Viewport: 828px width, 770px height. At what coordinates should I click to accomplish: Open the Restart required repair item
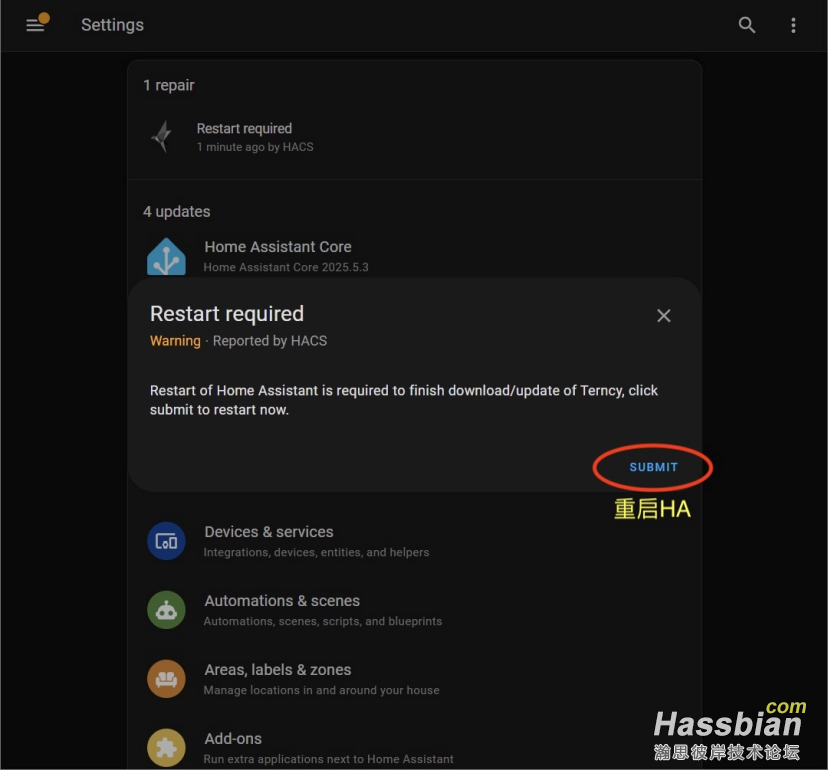(415, 137)
